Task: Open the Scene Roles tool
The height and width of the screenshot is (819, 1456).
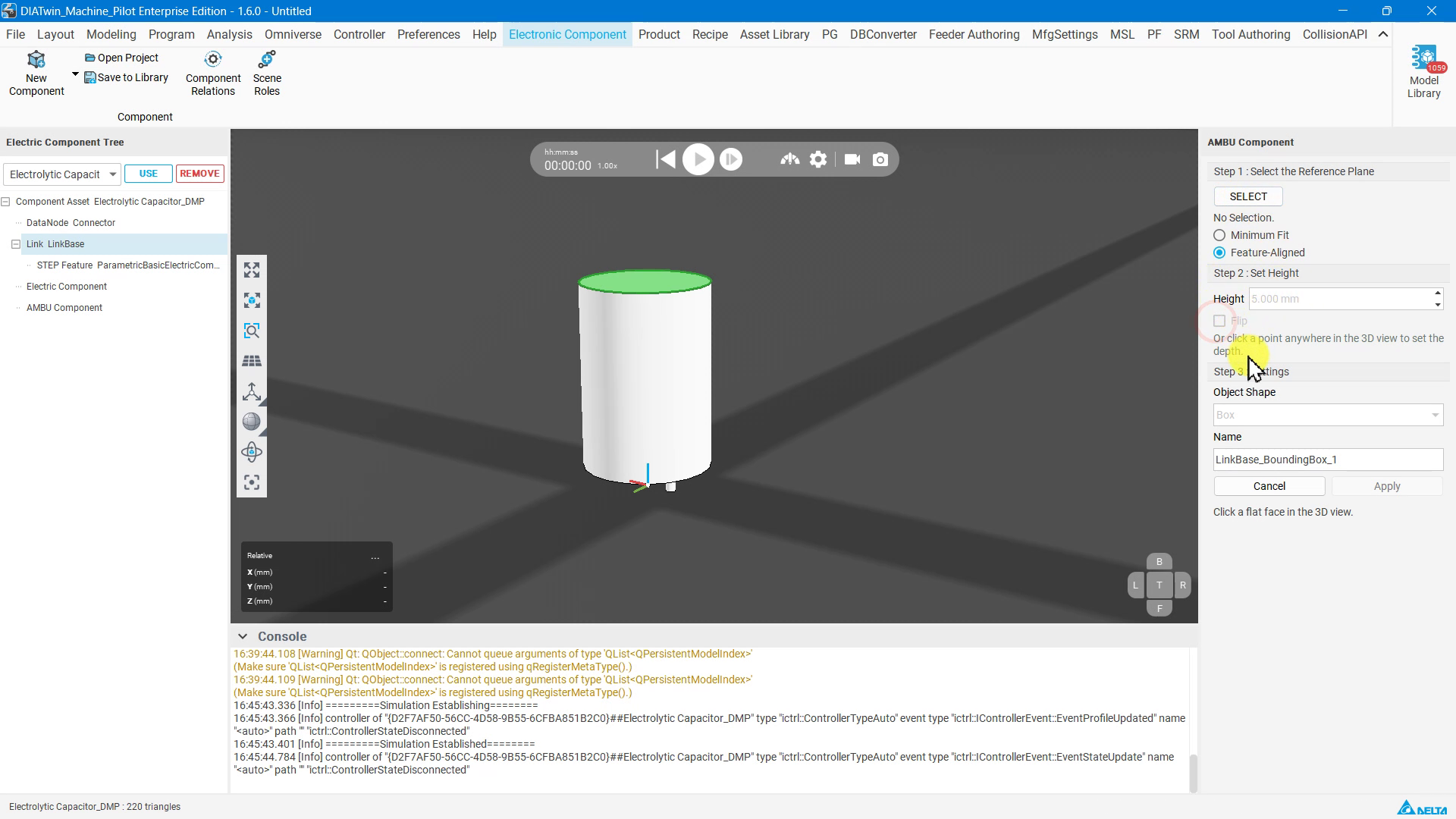Action: (267, 74)
